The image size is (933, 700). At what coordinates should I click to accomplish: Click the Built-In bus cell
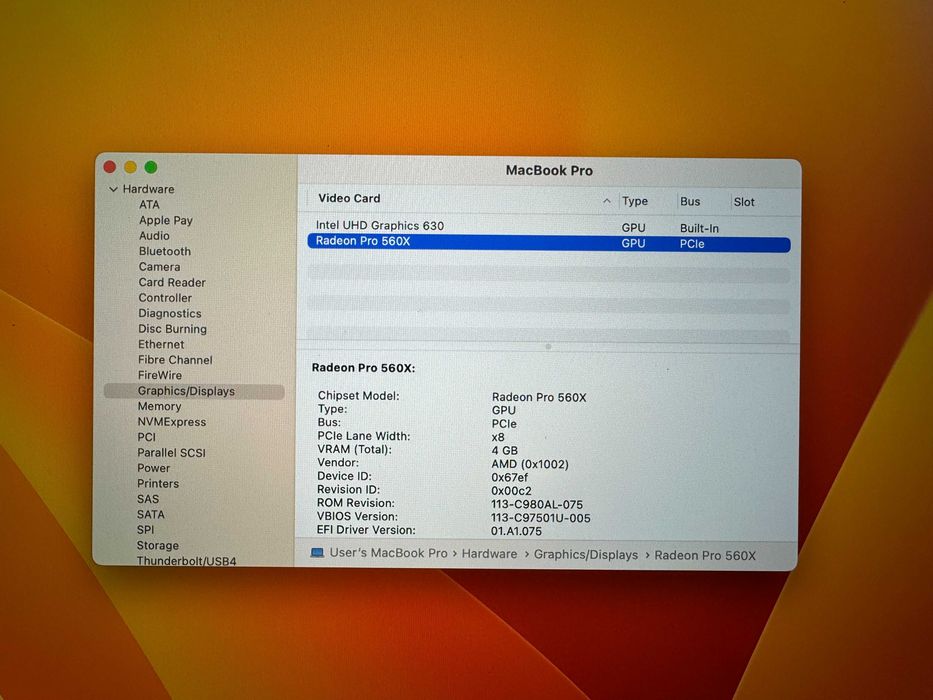pos(699,229)
